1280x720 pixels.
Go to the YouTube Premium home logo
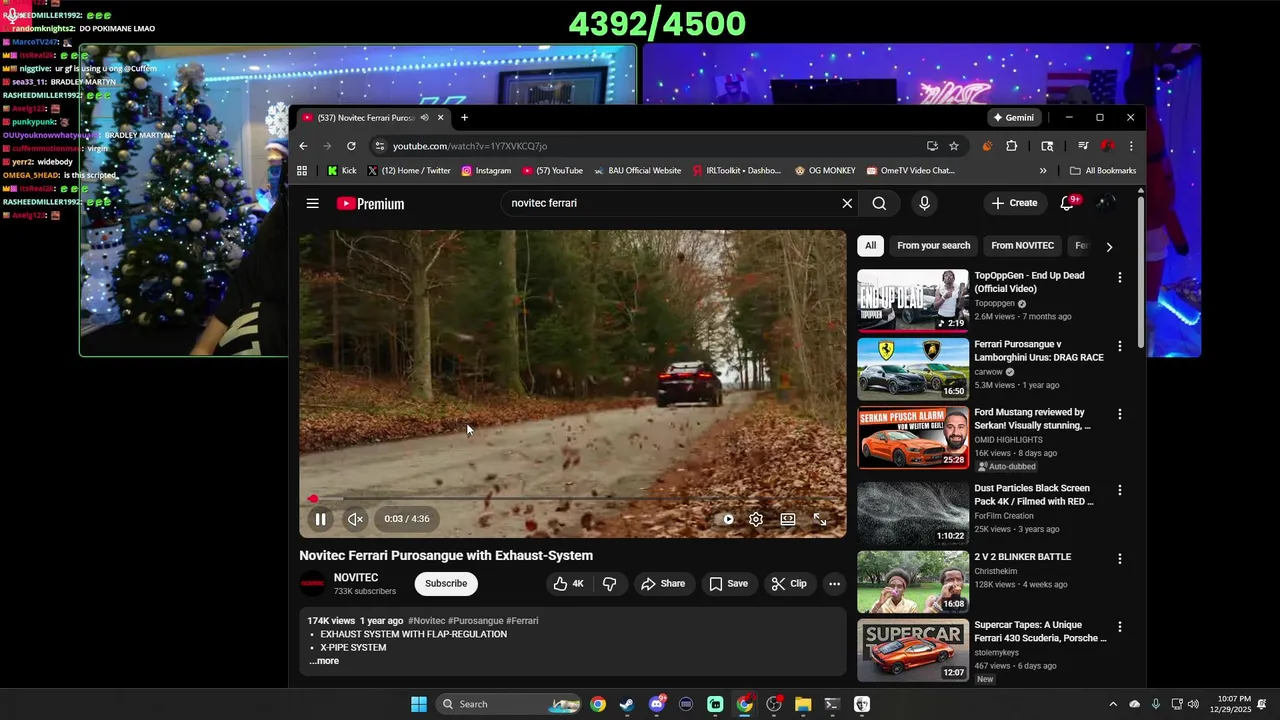tap(370, 204)
